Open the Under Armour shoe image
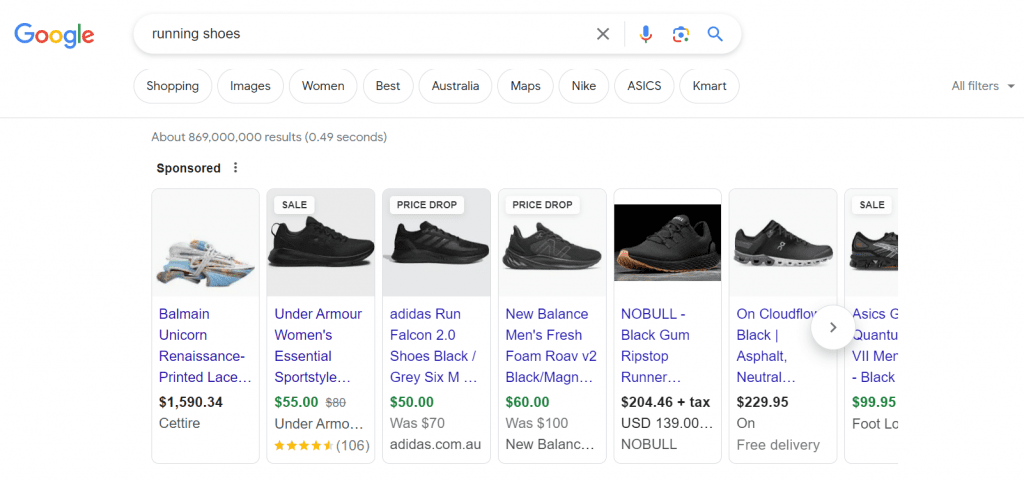Screen dimensions: 1024x481 click(x=321, y=243)
